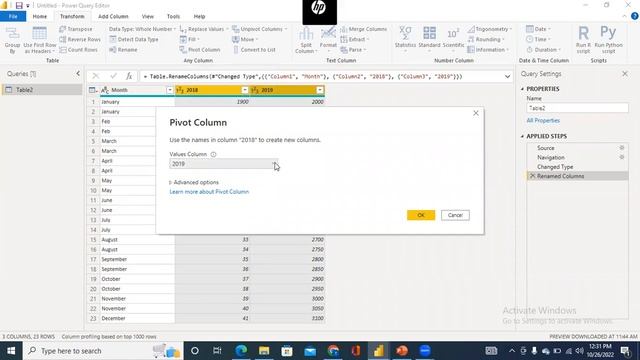The height and width of the screenshot is (360, 640).
Task: Click Reverse Rows
Action: (x=80, y=39)
